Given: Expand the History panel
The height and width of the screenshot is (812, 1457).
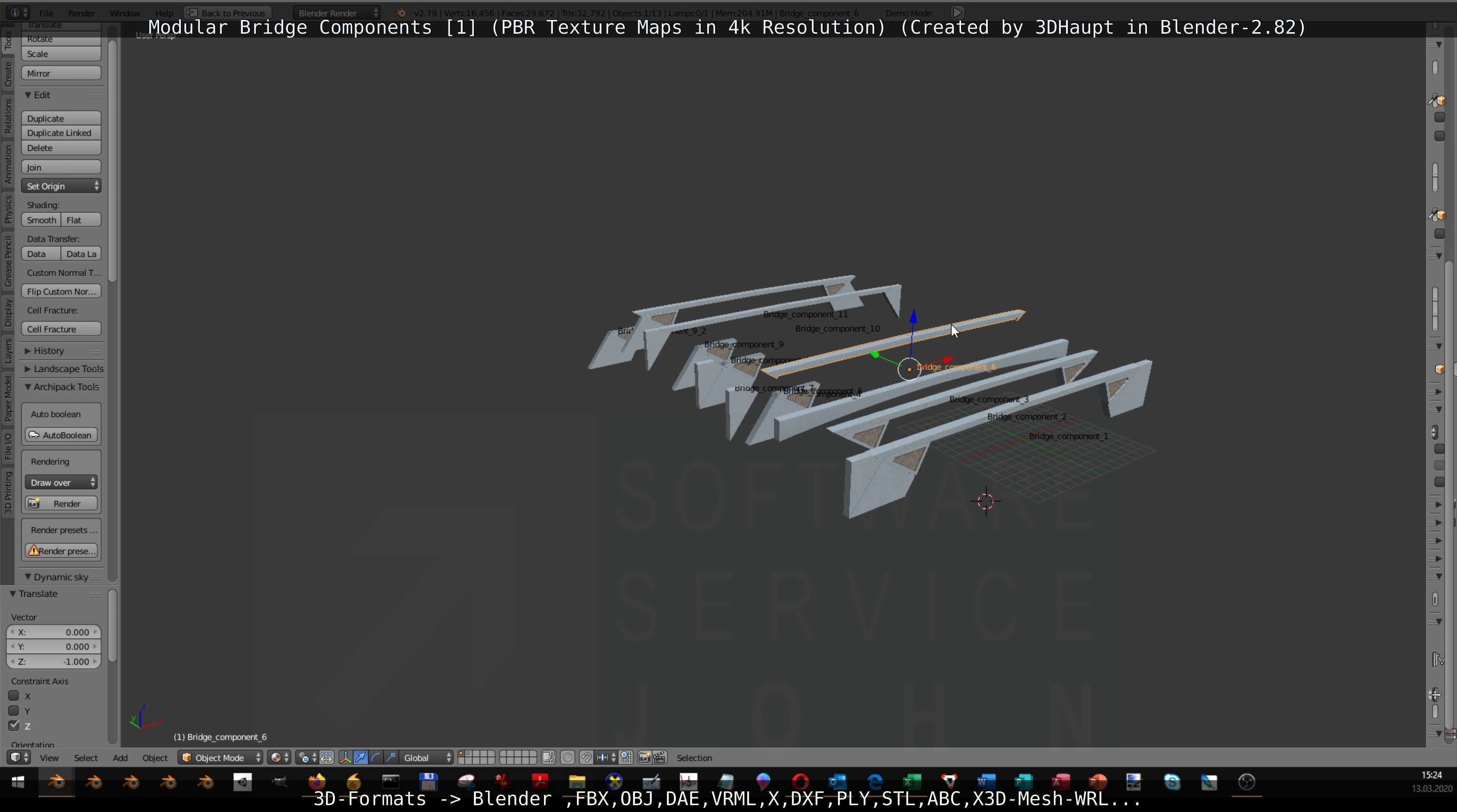Looking at the screenshot, I should [28, 351].
